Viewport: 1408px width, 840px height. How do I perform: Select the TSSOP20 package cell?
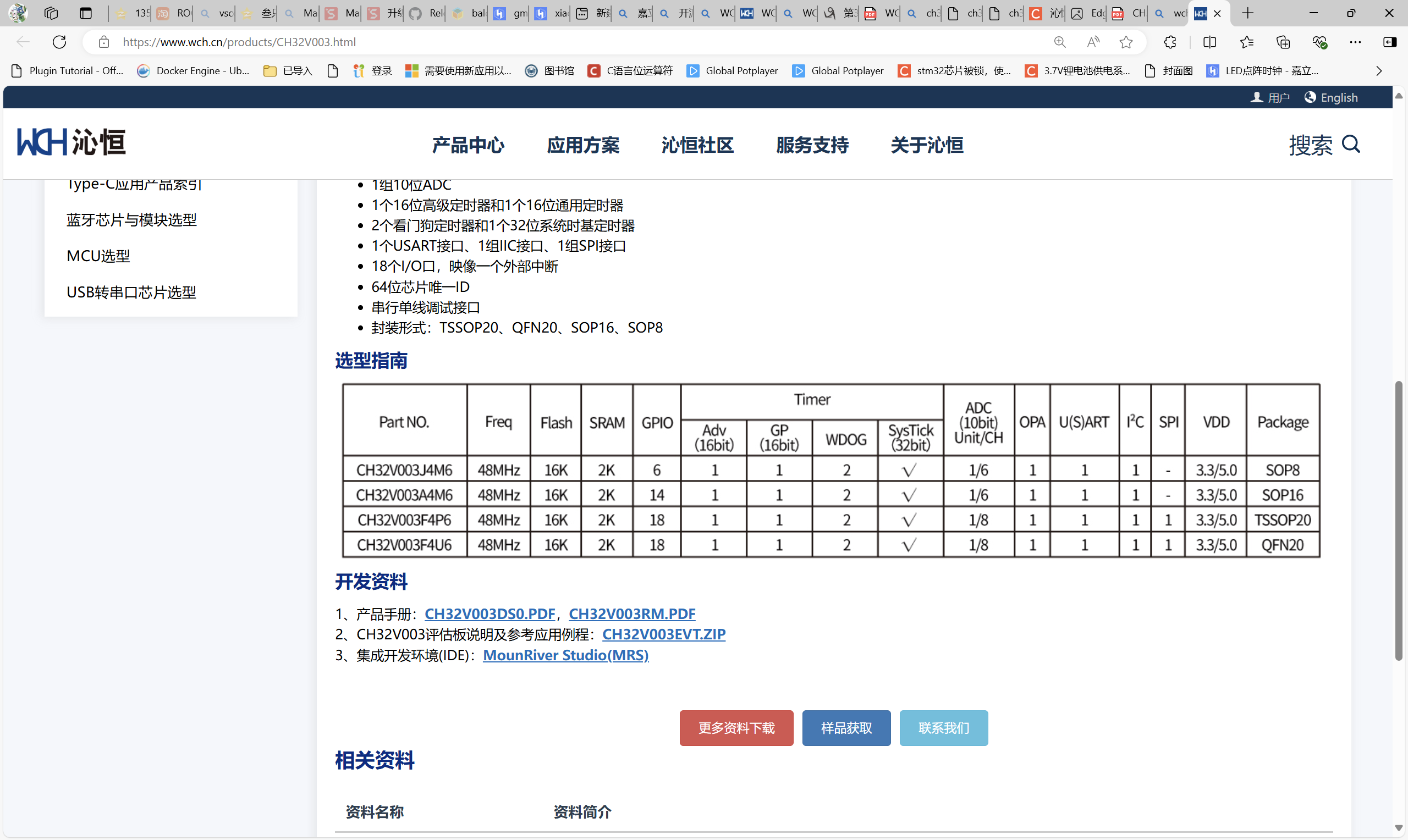(1282, 520)
